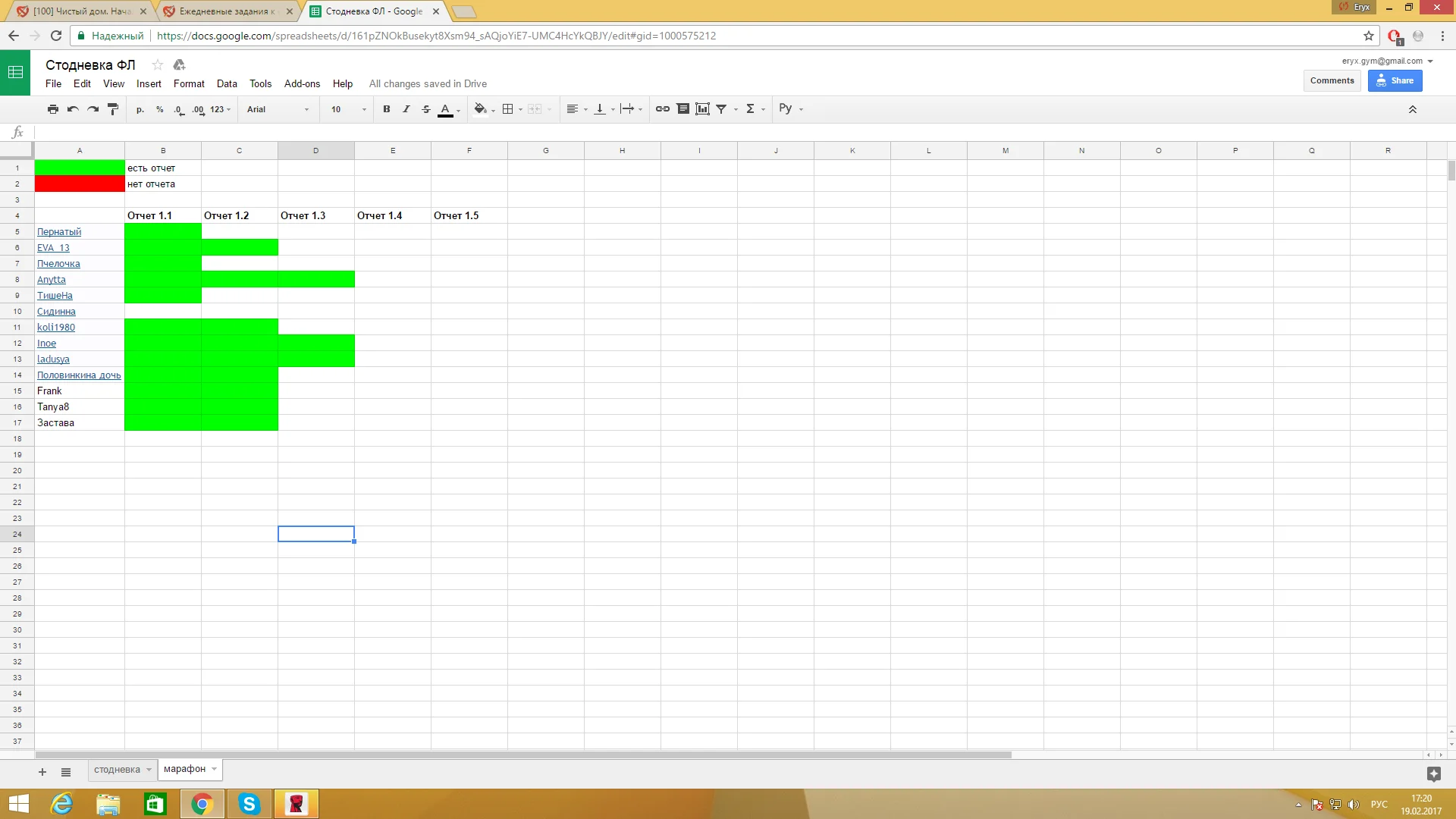1456x819 pixels.
Task: Toggle Strikethrough formatting
Action: (x=425, y=109)
